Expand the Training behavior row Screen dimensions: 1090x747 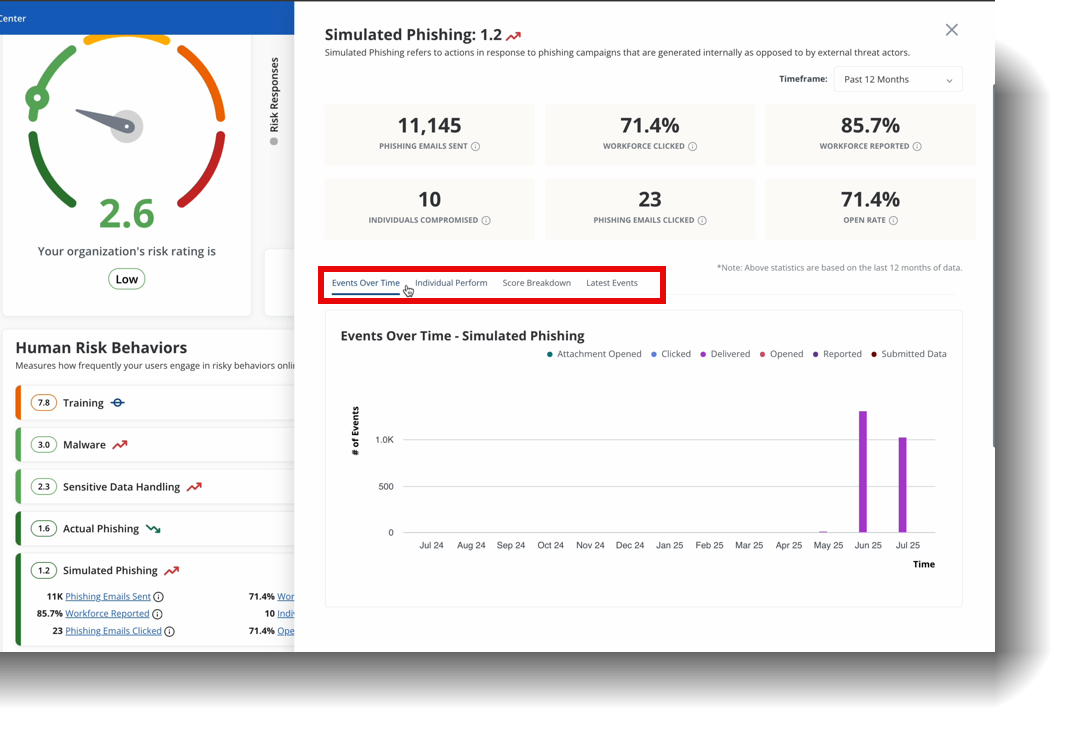(x=83, y=403)
